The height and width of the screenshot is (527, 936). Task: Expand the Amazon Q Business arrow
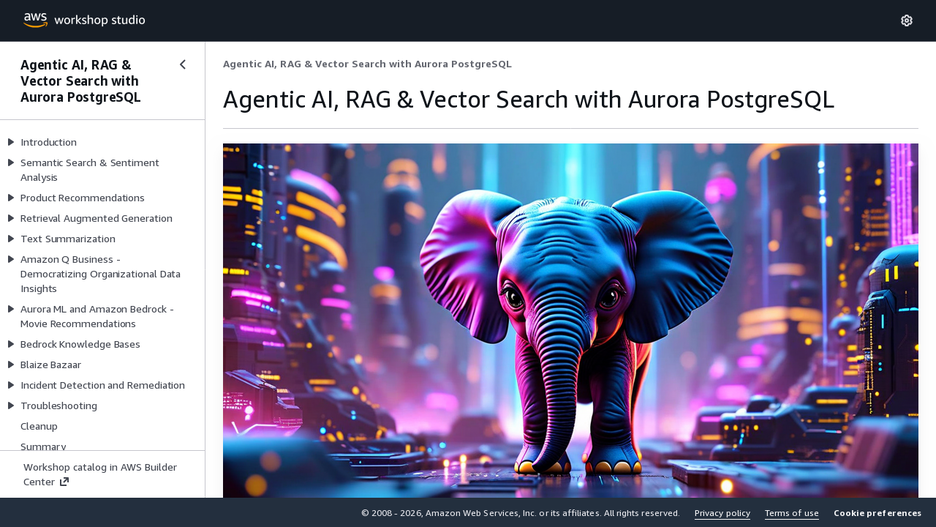tap(11, 259)
